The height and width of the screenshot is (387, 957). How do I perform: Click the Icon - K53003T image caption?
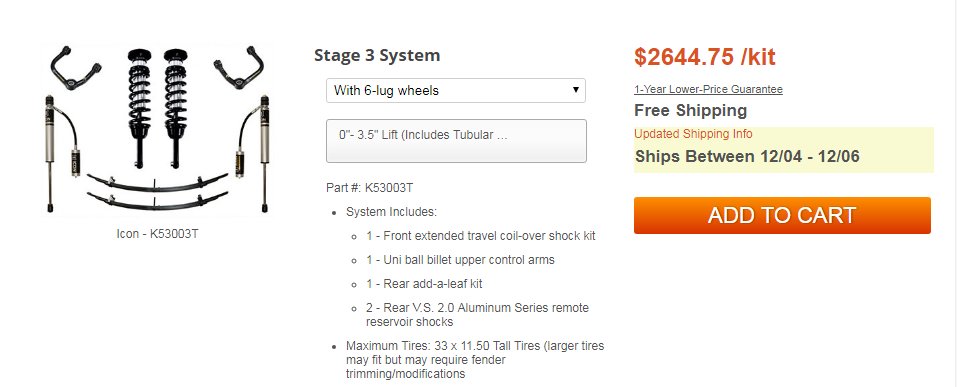click(157, 234)
